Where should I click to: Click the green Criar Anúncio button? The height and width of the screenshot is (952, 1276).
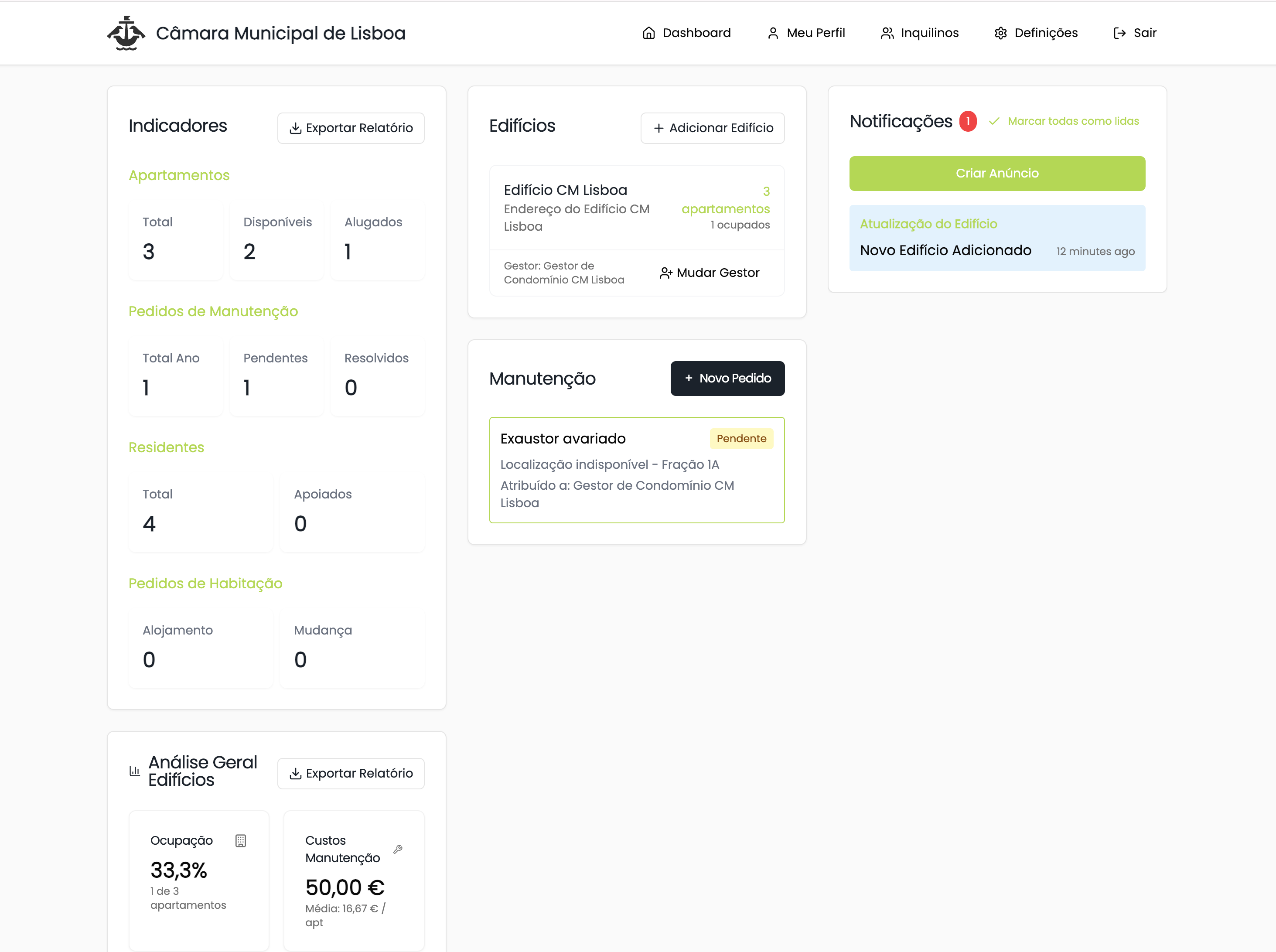(997, 174)
